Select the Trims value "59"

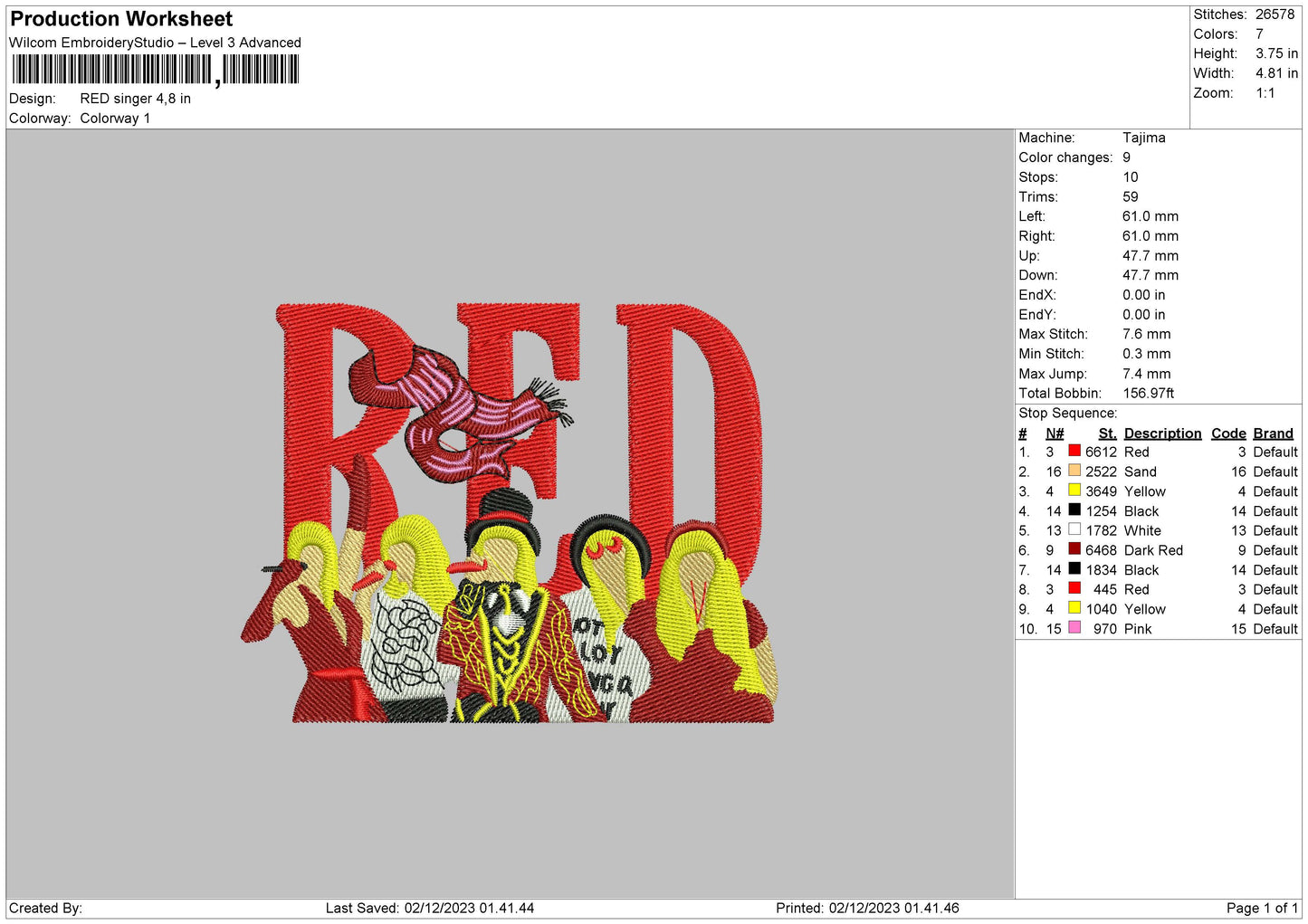coord(1131,197)
